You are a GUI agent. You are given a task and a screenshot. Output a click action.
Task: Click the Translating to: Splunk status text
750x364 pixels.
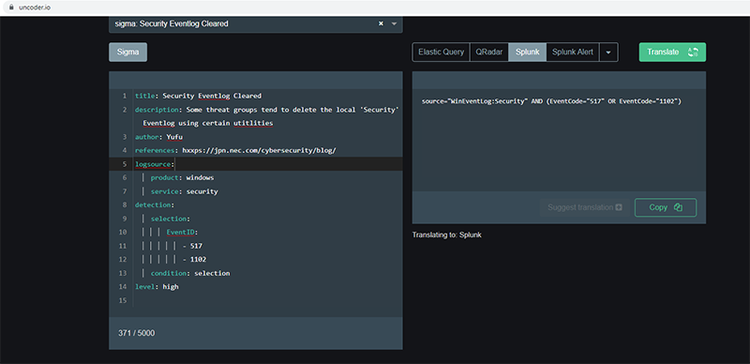tap(447, 235)
